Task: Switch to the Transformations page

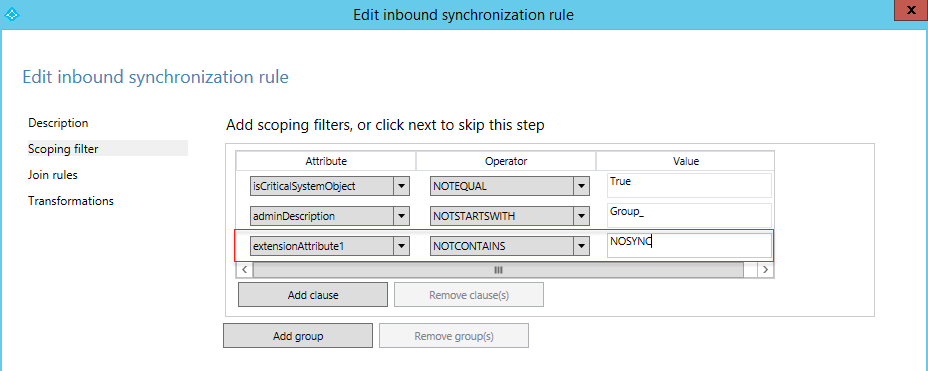Action: 70,201
